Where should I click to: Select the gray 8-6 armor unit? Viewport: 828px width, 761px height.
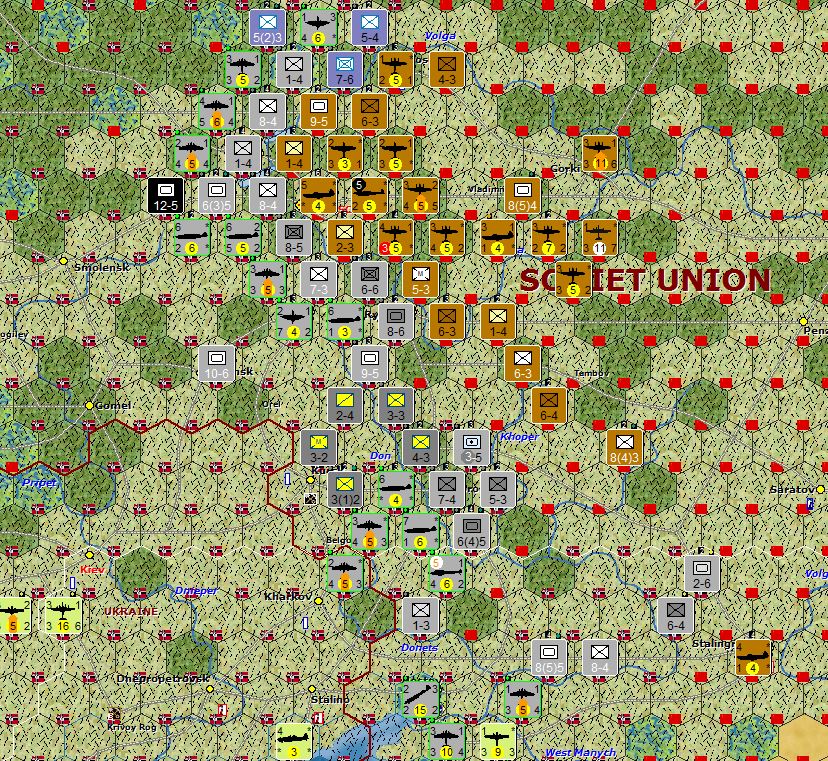tap(396, 321)
